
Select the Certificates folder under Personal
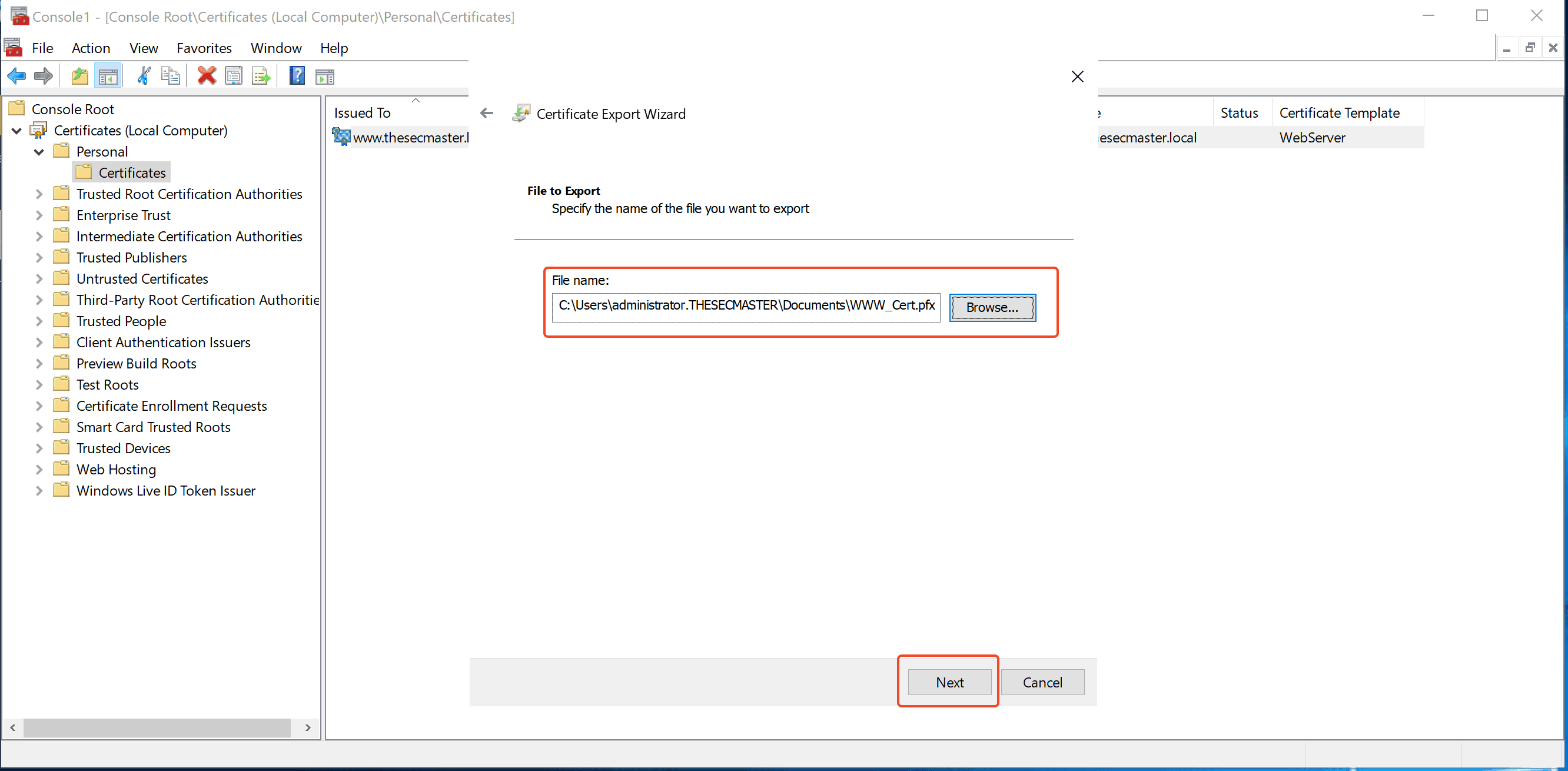click(122, 172)
